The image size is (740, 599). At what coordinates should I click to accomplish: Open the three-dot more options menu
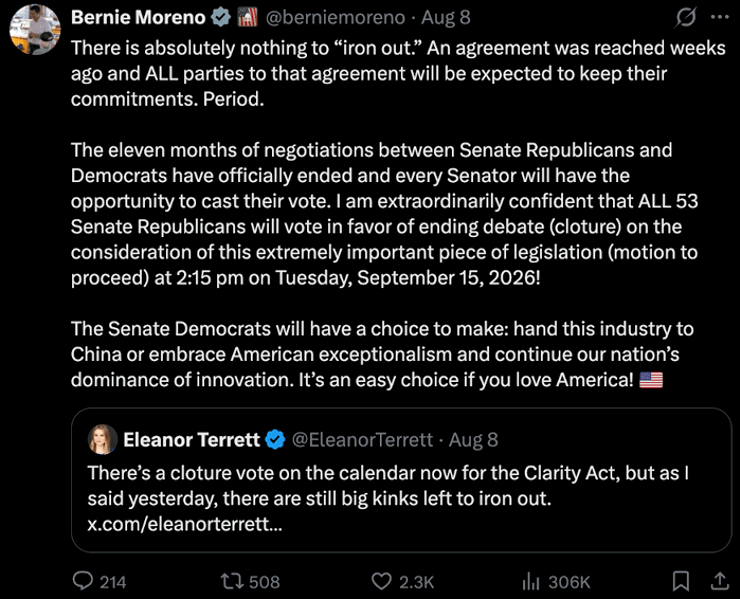pyautogui.click(x=720, y=17)
